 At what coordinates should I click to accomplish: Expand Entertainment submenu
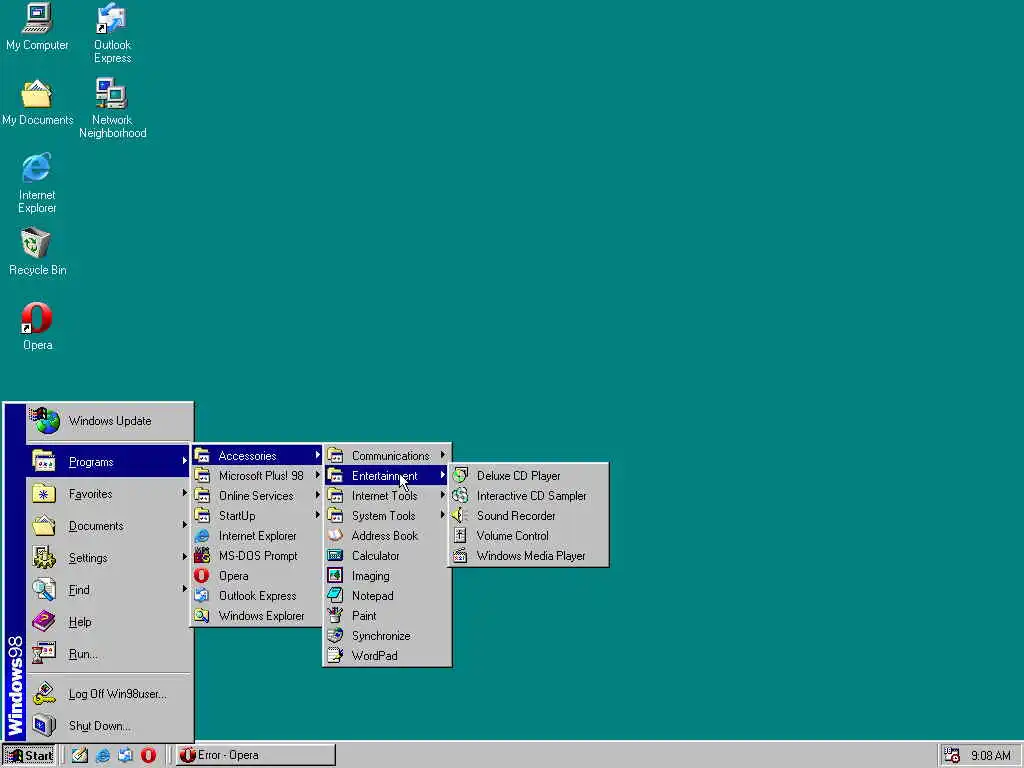[387, 475]
